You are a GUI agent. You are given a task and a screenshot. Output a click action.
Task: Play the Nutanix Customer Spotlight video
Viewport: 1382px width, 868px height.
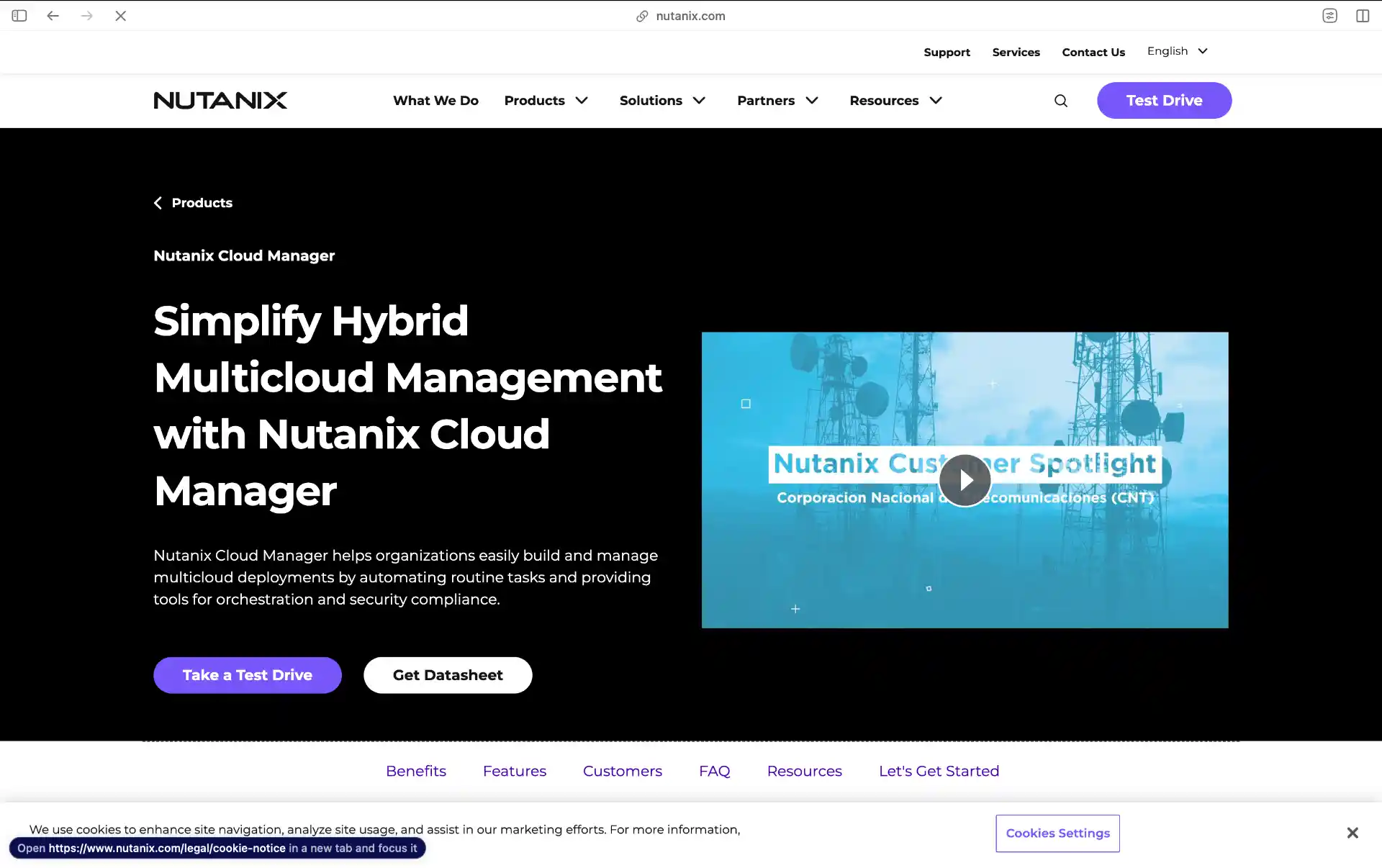click(x=965, y=480)
